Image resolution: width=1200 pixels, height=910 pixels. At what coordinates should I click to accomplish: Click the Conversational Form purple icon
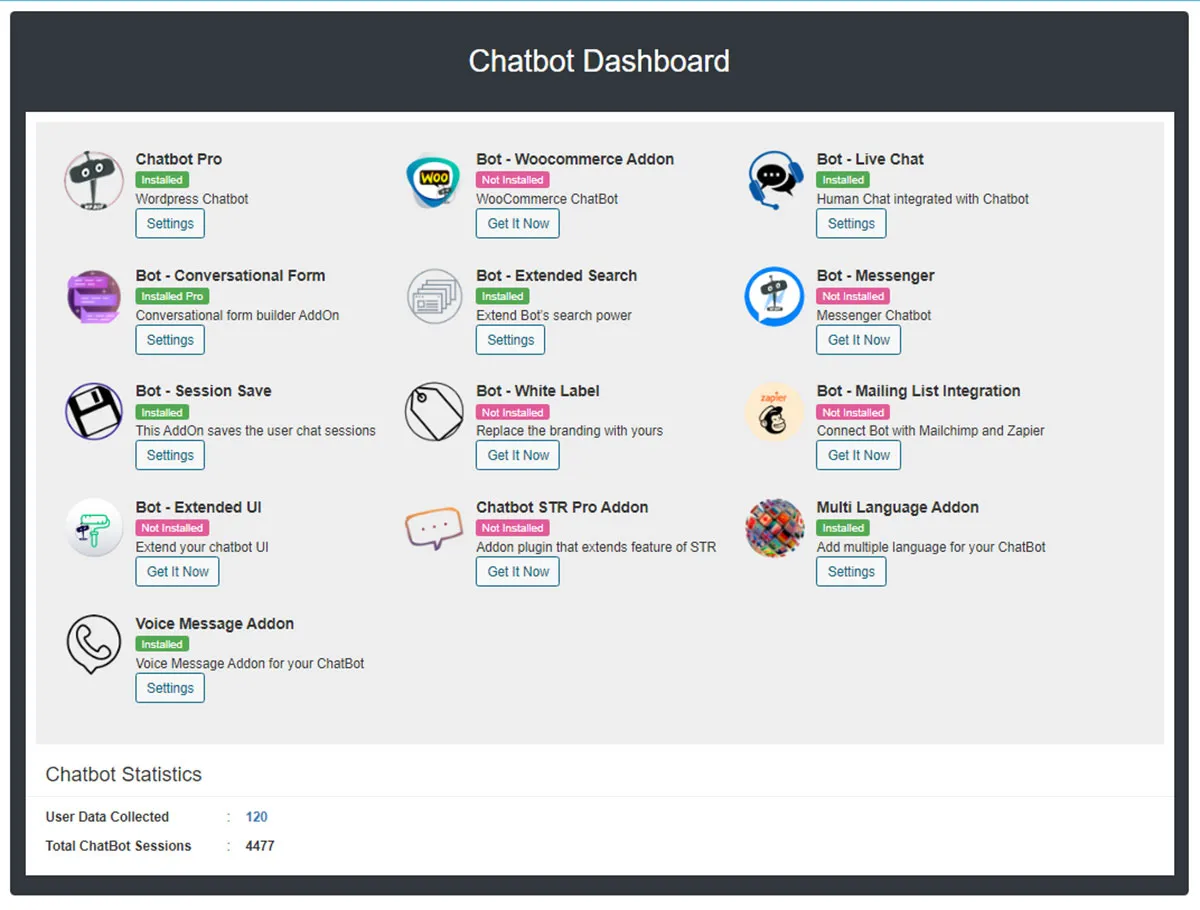pyautogui.click(x=94, y=297)
